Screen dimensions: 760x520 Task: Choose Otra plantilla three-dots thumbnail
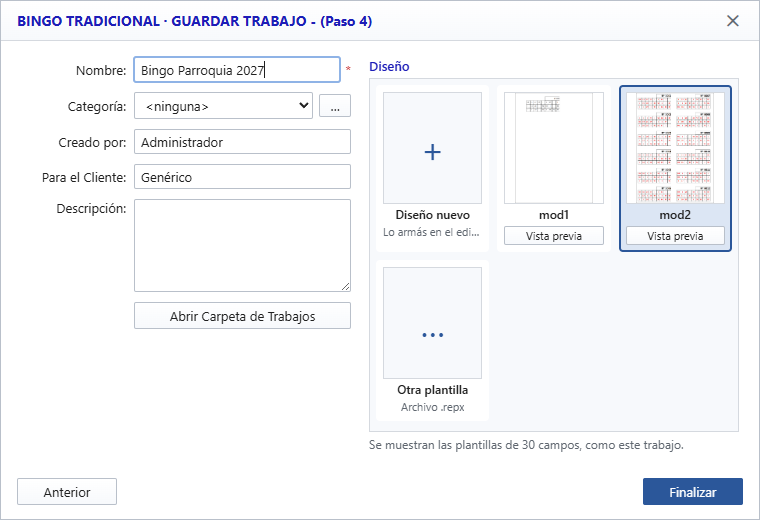tap(432, 323)
